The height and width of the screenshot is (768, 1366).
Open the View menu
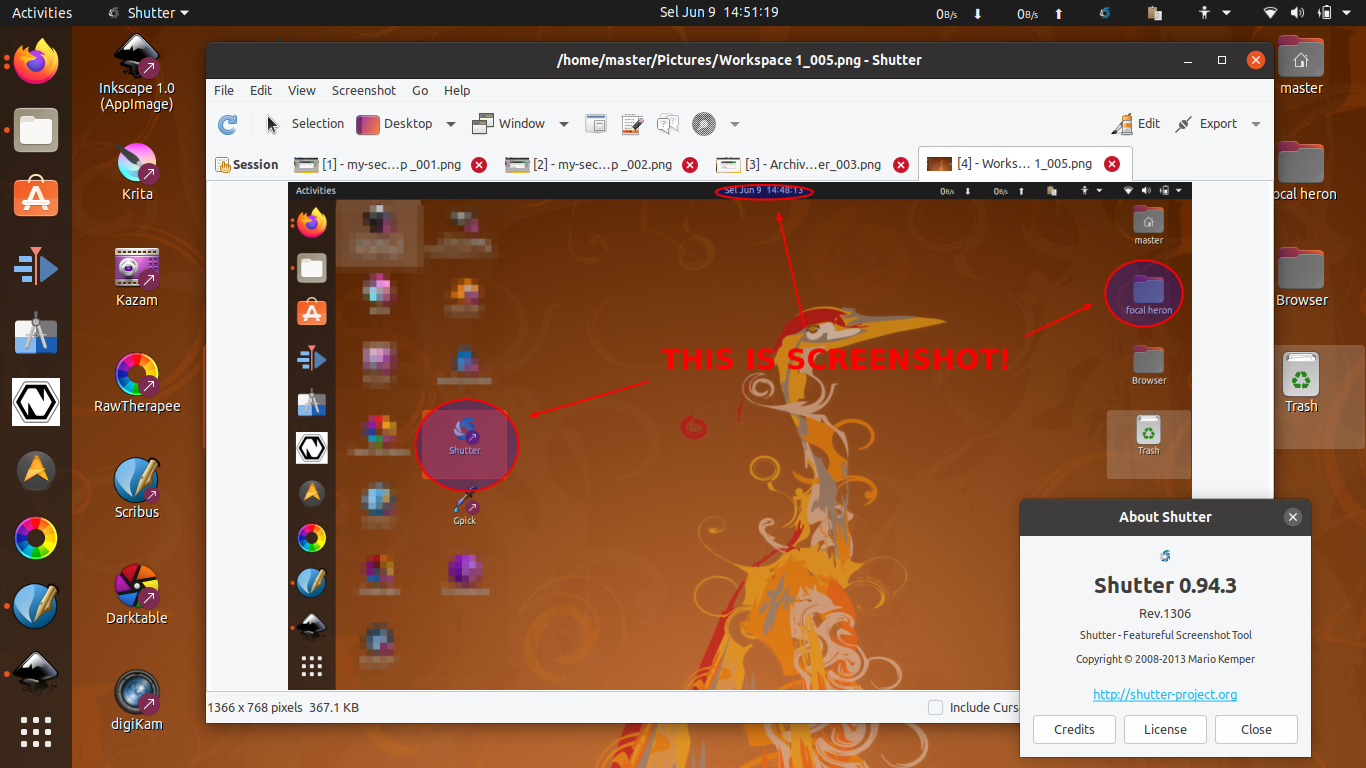(302, 90)
